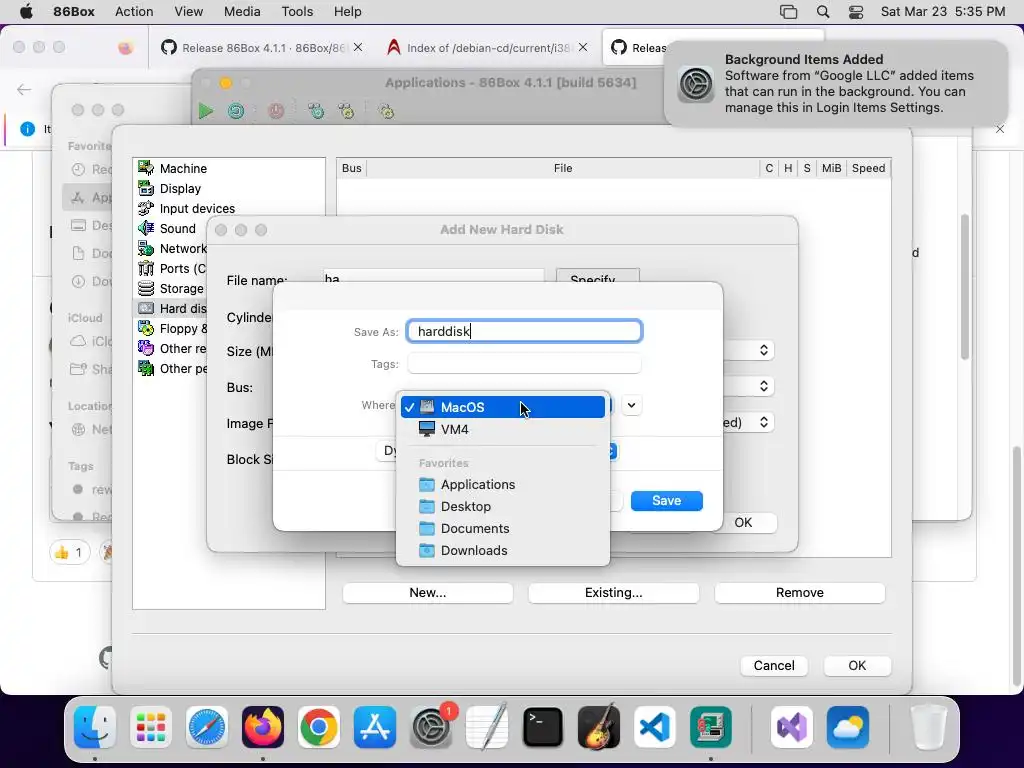
Task: Click the blue Save button
Action: click(x=667, y=501)
